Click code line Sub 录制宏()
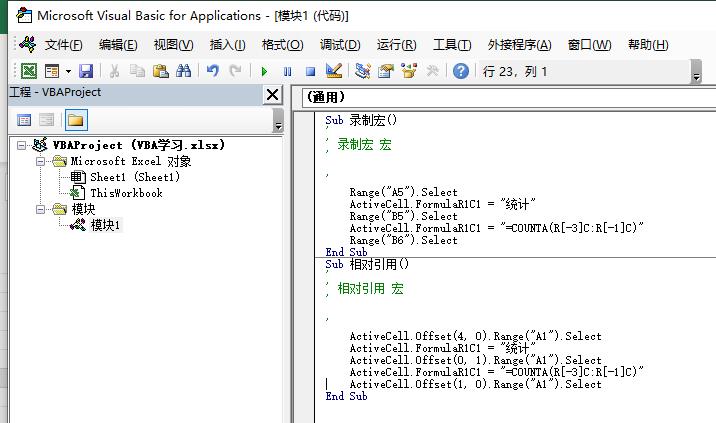Image resolution: width=716 pixels, height=423 pixels. pyautogui.click(x=361, y=120)
